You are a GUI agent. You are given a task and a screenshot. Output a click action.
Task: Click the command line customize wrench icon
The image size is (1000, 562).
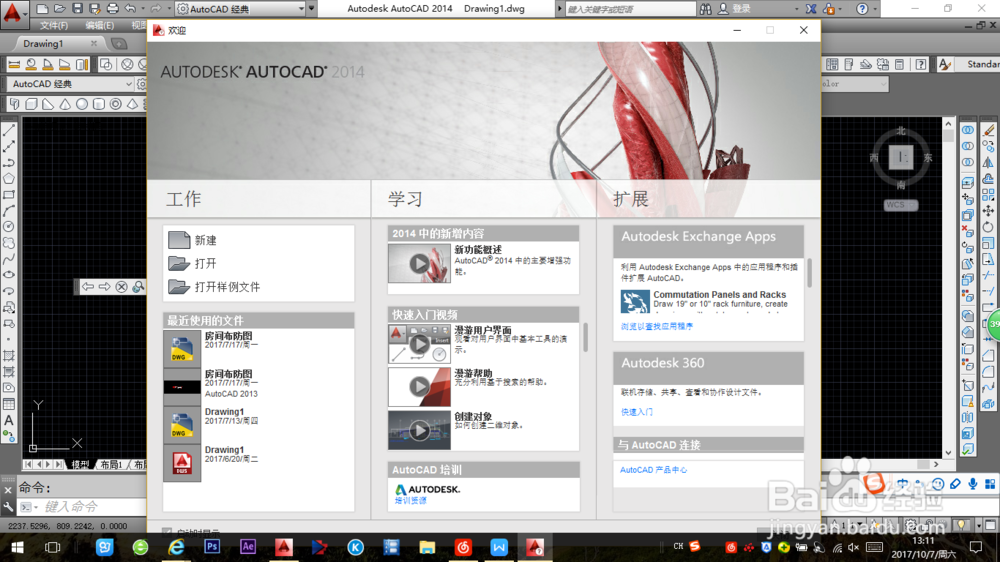[x=8, y=507]
